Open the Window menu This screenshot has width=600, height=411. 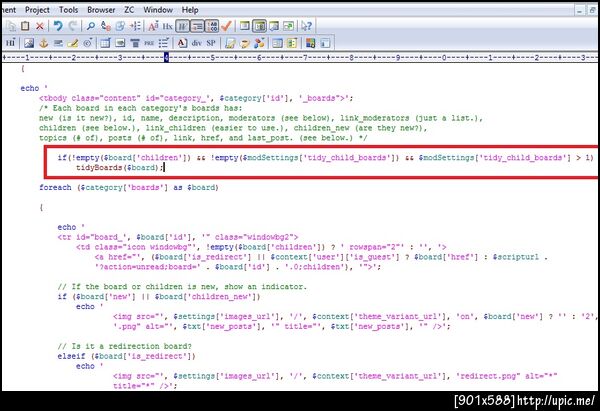(158, 10)
